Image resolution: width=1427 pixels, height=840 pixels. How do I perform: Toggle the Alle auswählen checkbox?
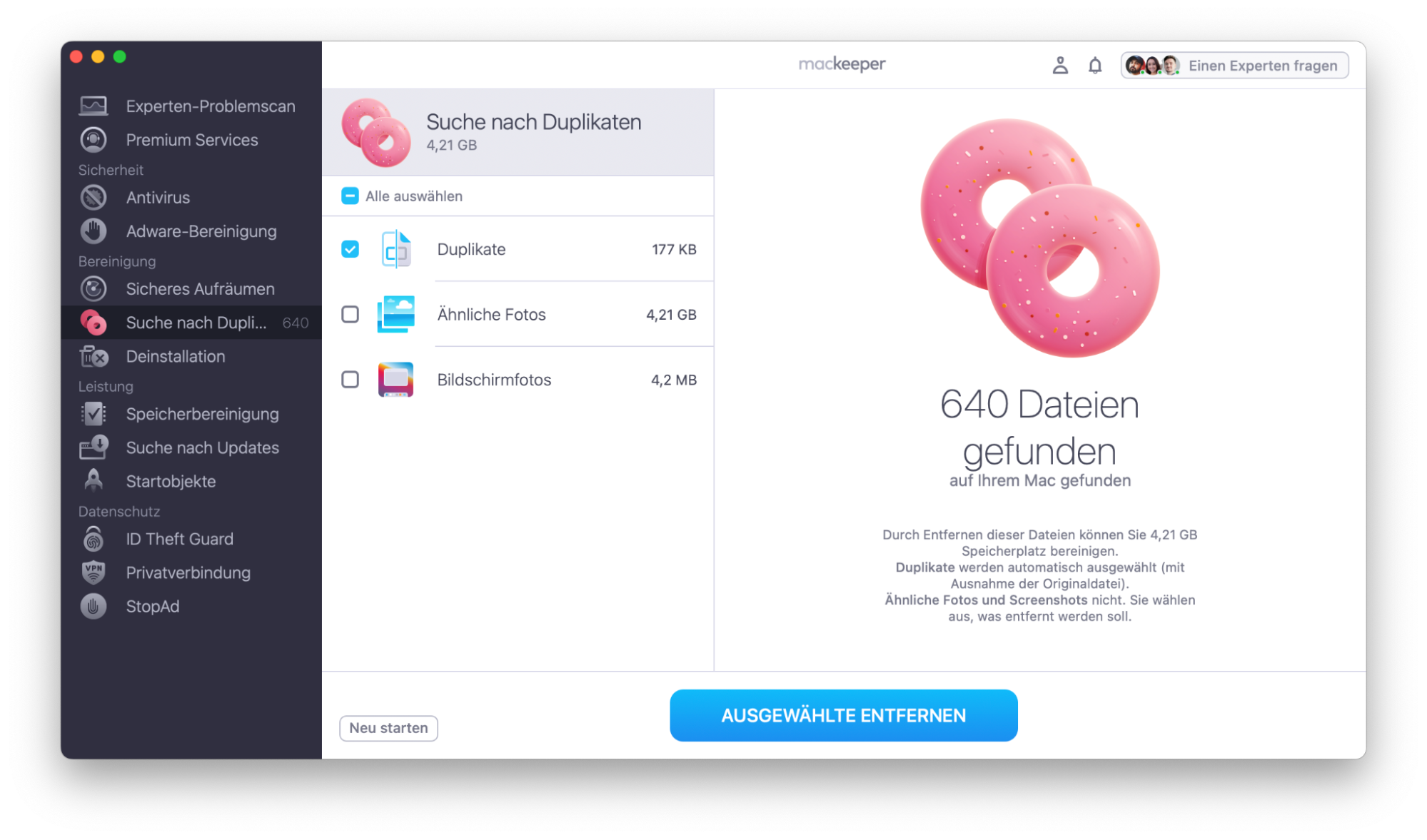[350, 196]
